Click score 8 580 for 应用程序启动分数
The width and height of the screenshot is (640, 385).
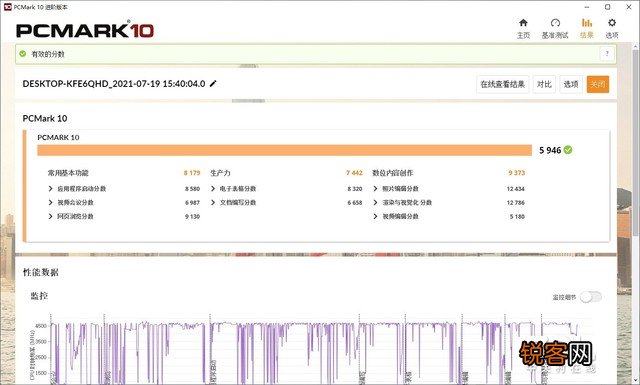[x=192, y=189]
